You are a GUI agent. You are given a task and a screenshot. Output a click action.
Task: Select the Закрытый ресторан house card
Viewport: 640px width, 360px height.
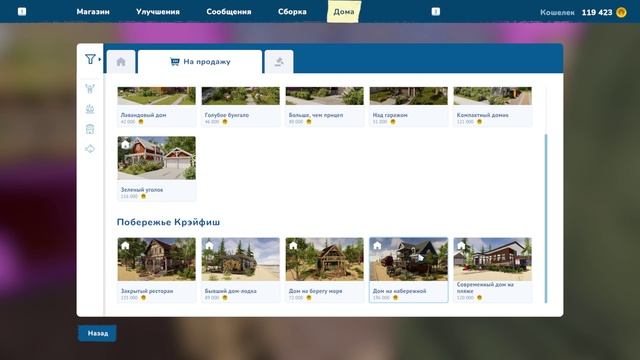pos(156,270)
